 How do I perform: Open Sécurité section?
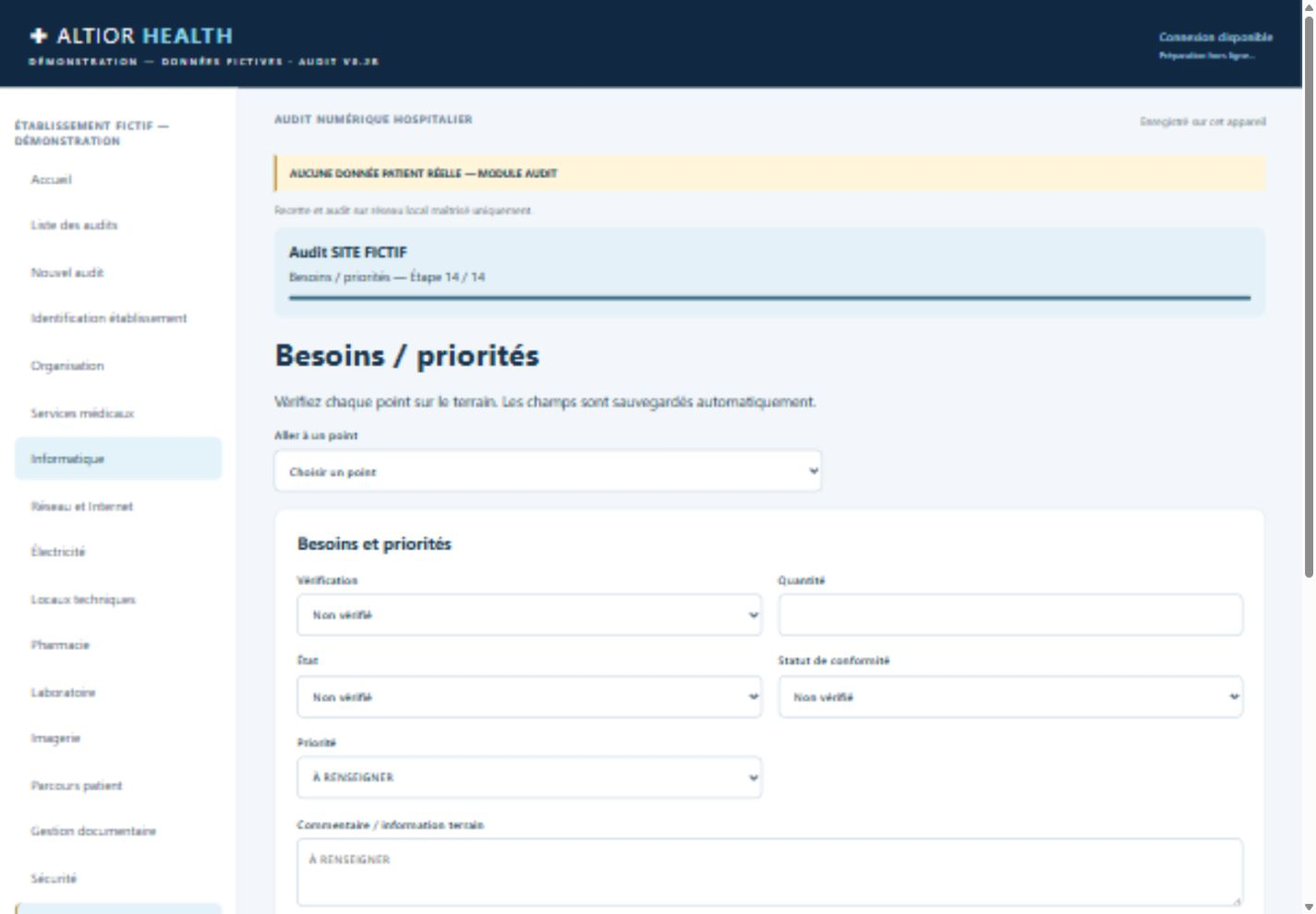click(x=118, y=879)
